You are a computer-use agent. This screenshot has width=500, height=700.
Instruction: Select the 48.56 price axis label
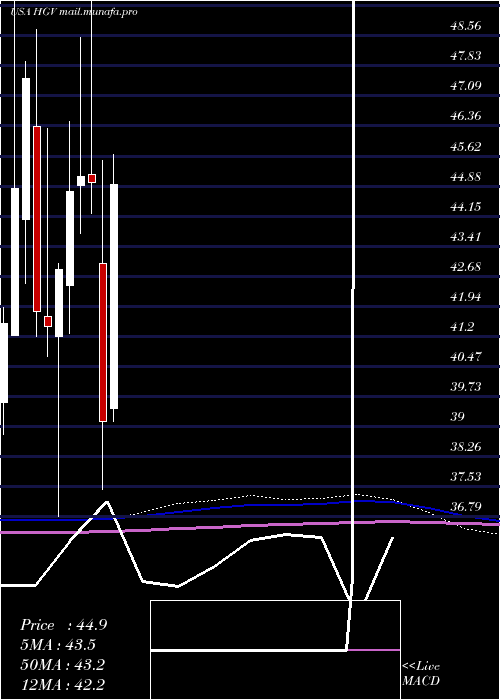pyautogui.click(x=466, y=26)
